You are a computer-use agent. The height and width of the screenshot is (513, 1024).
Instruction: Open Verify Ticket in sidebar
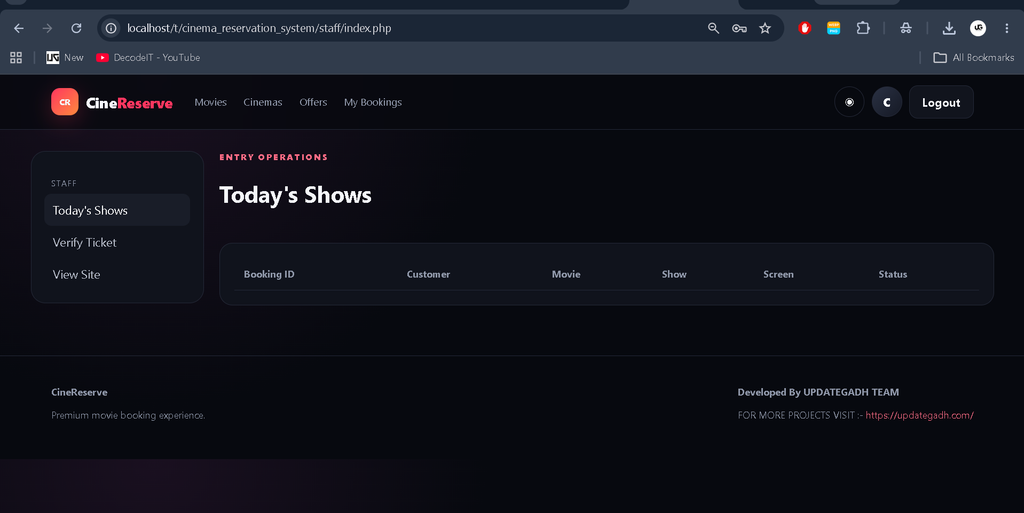[117, 242]
